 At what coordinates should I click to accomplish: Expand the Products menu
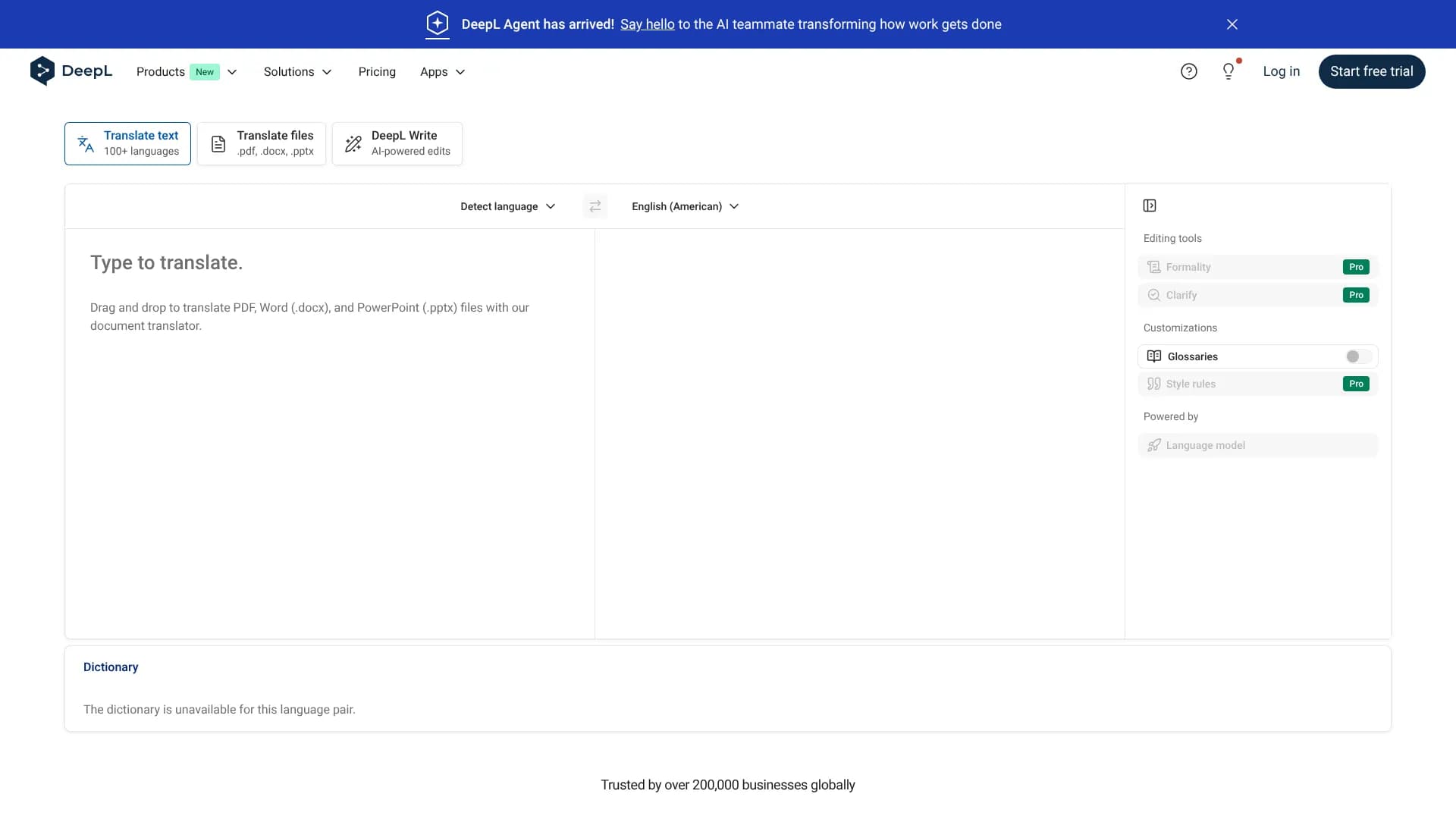click(187, 72)
